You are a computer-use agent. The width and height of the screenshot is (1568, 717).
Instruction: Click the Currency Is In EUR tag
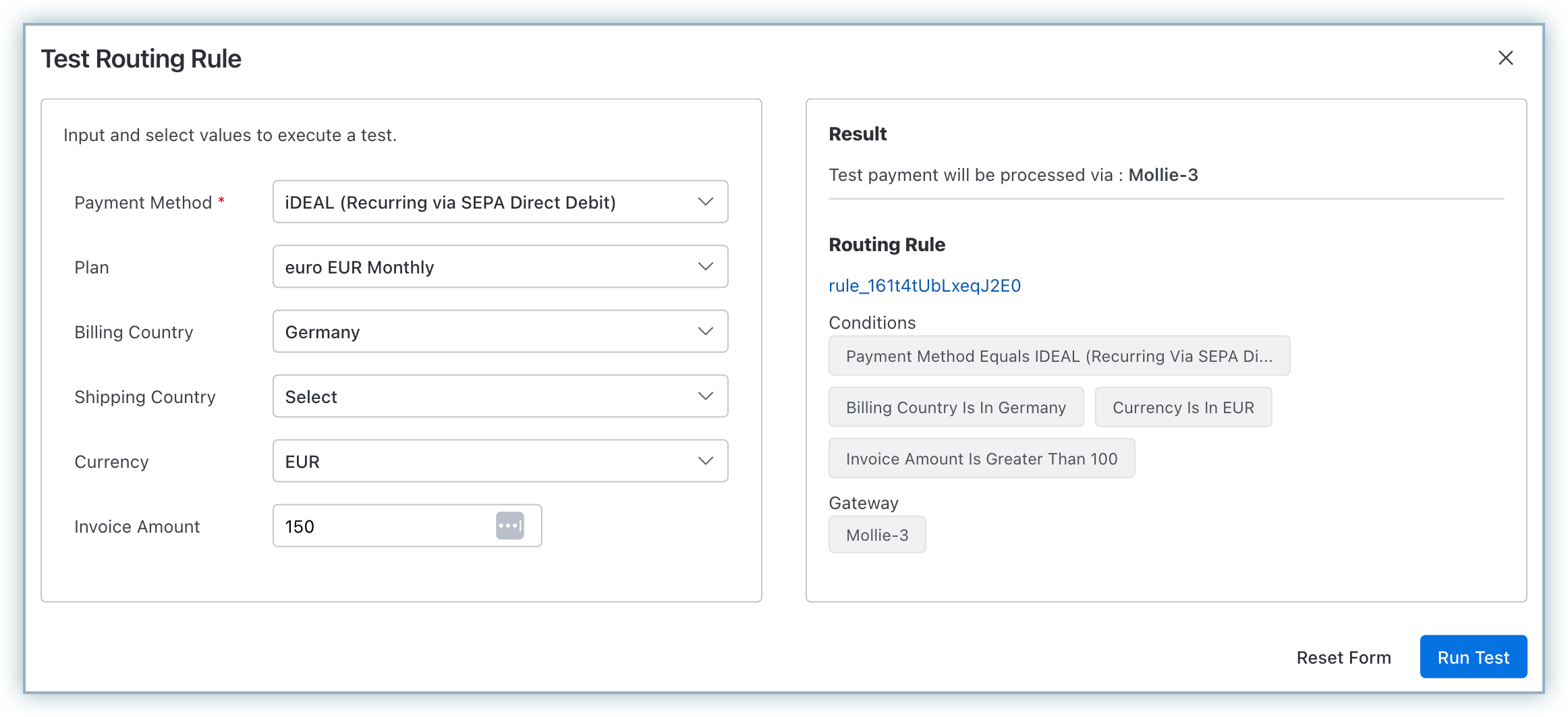(x=1183, y=407)
